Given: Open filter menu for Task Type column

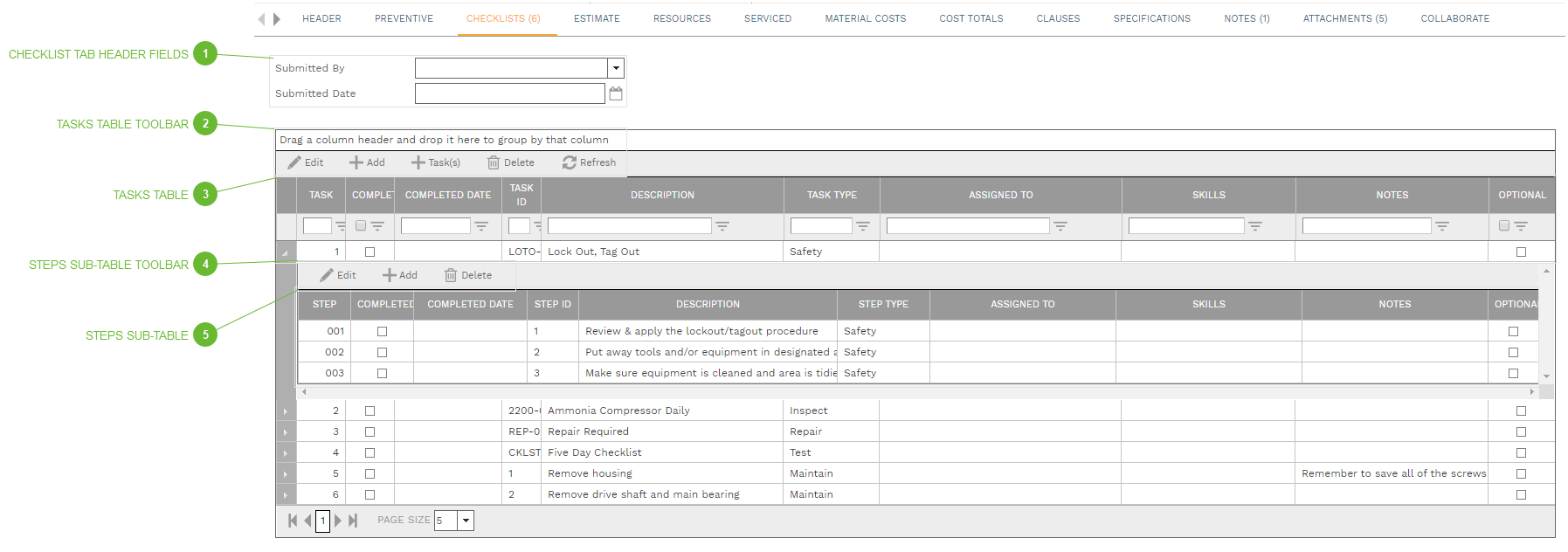Looking at the screenshot, I should [x=863, y=226].
